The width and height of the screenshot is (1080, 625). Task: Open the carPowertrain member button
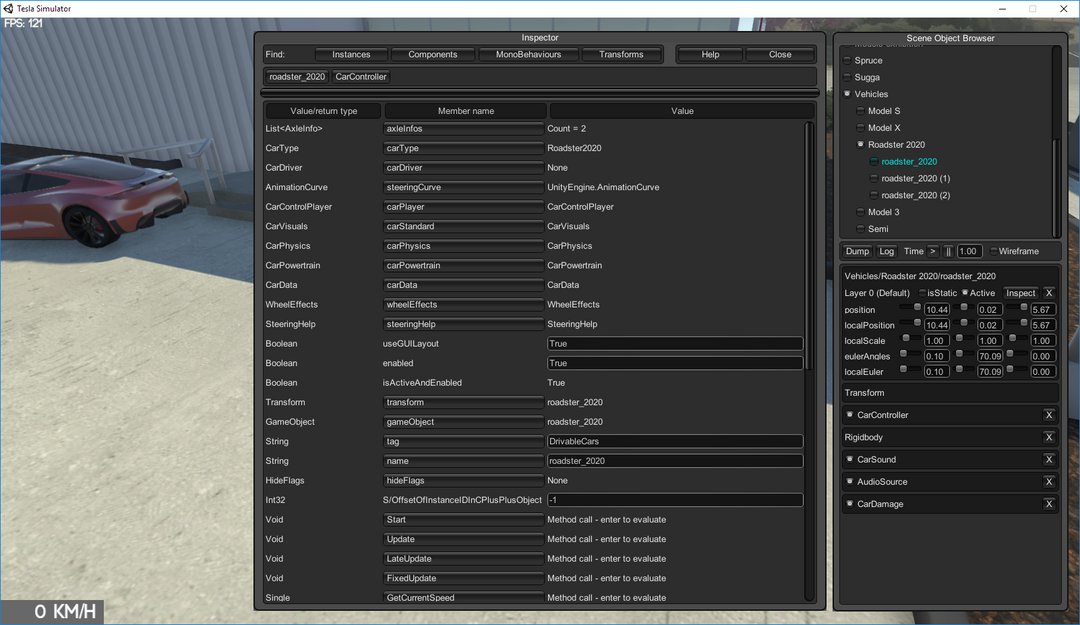(464, 266)
